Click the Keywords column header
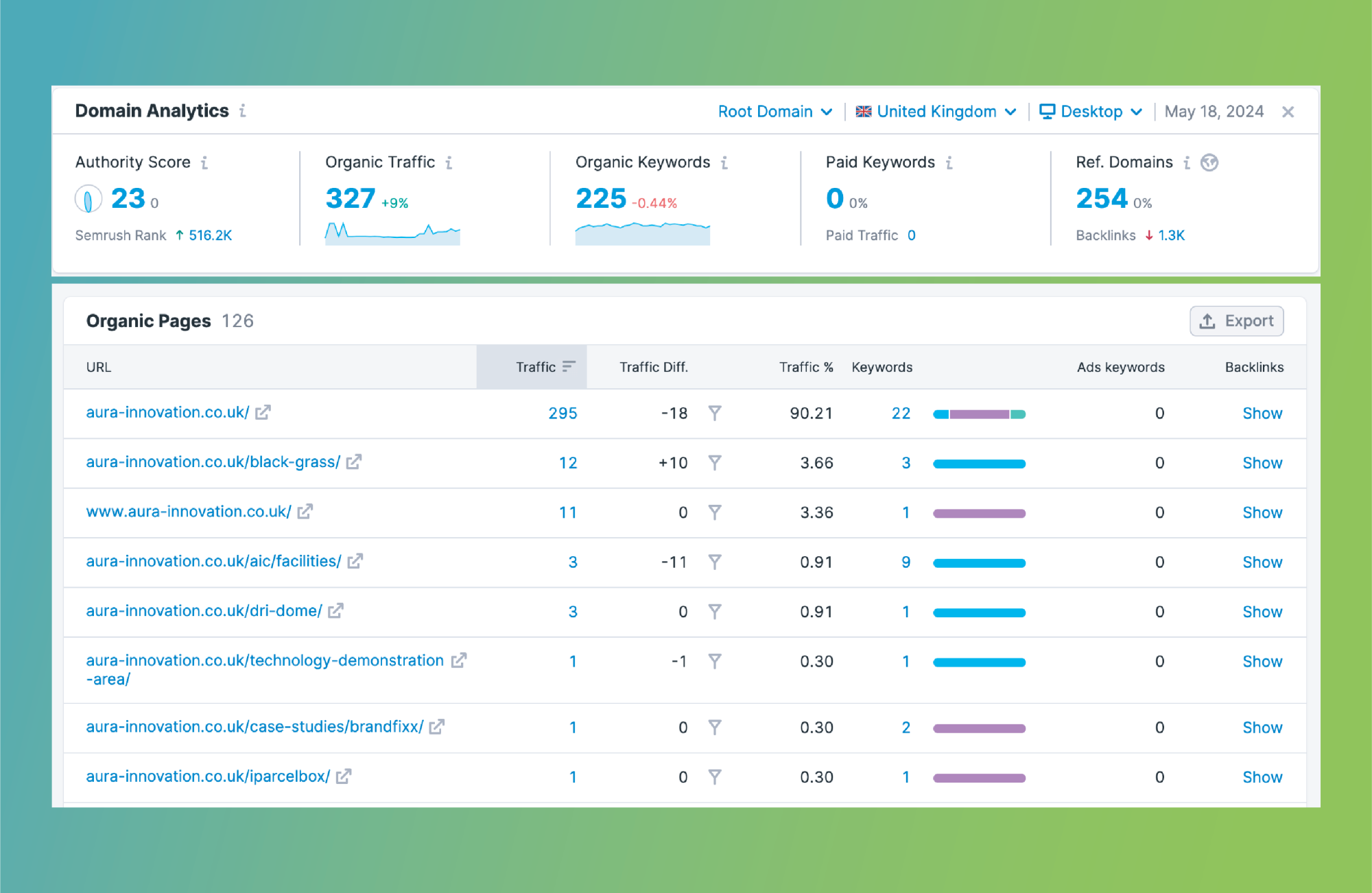This screenshot has height=893, width=1372. [882, 367]
